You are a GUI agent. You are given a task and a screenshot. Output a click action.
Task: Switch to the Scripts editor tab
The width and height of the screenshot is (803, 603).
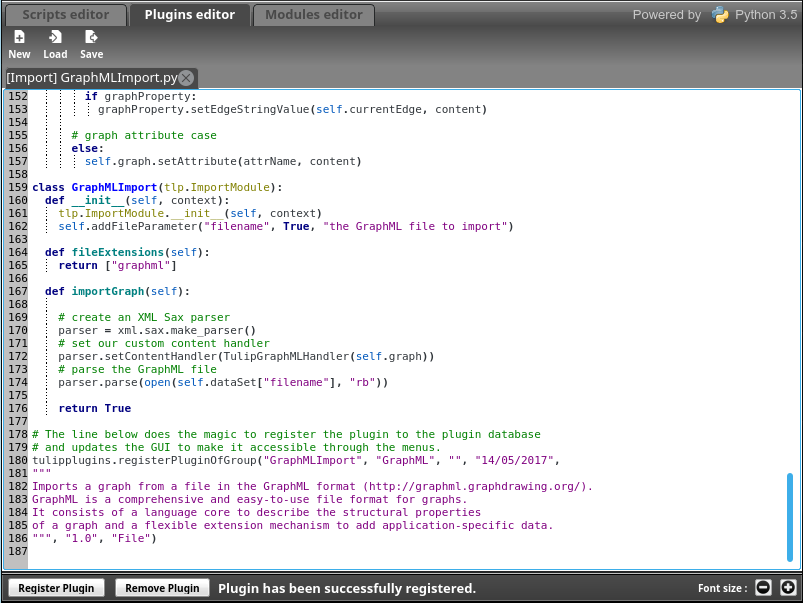pyautogui.click(x=65, y=15)
